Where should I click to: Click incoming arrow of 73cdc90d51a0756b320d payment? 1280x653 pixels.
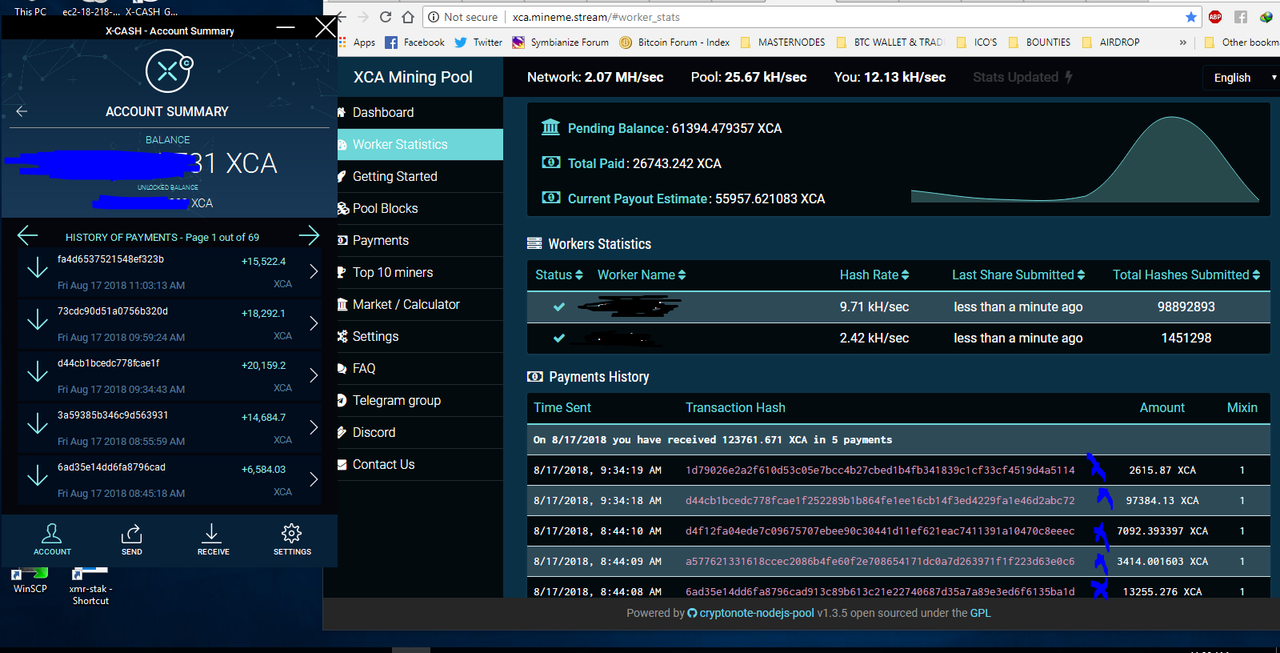[37, 320]
